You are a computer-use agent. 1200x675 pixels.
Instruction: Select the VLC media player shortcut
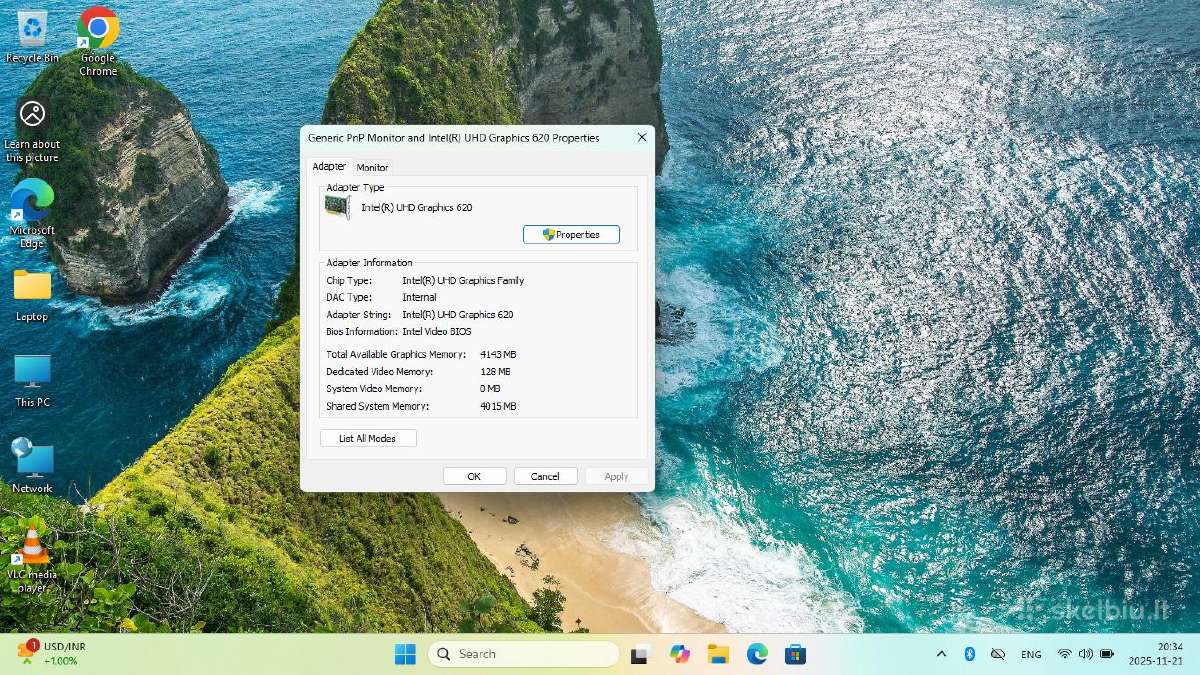(32, 558)
